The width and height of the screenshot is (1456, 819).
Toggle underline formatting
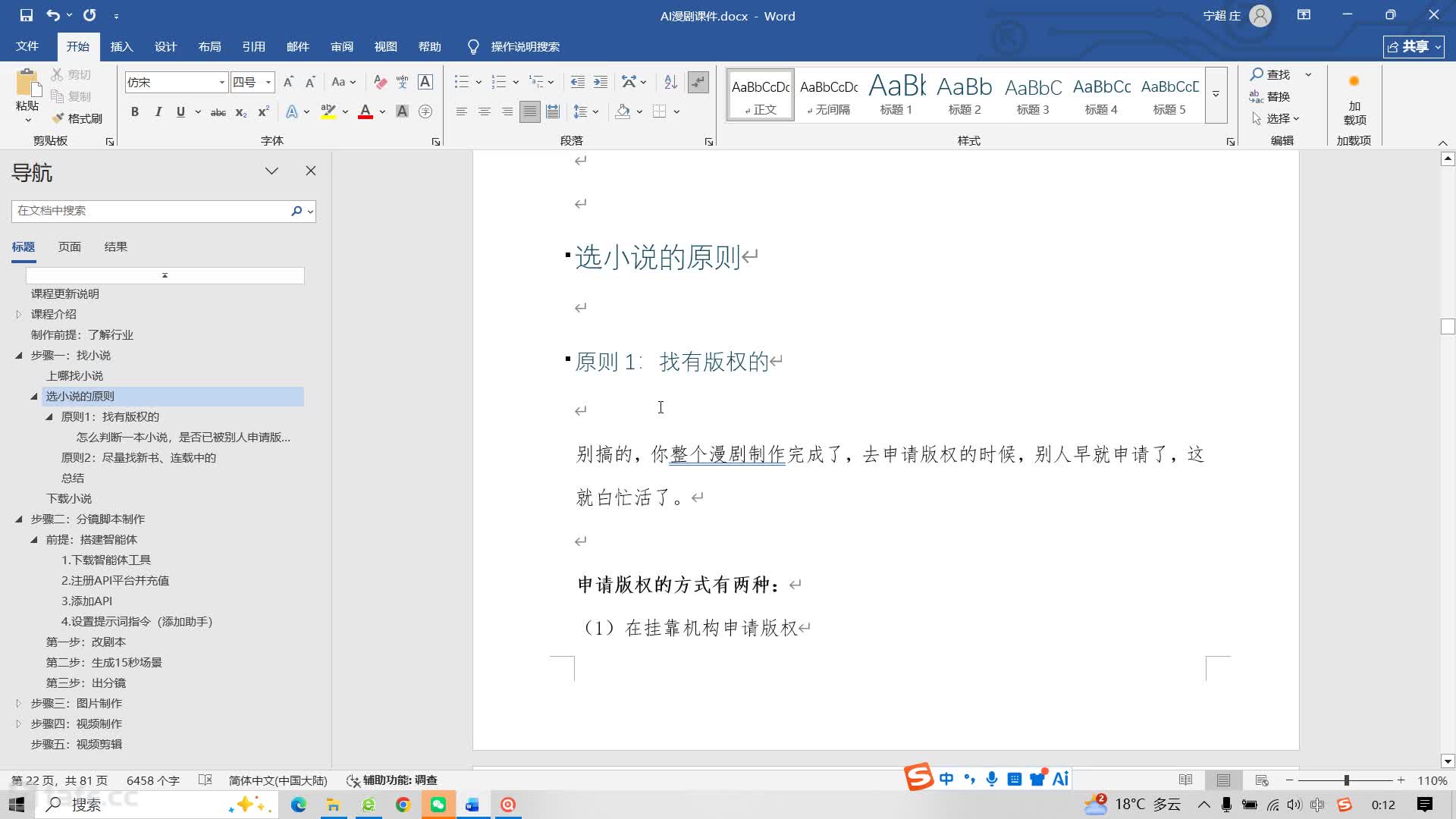[180, 112]
